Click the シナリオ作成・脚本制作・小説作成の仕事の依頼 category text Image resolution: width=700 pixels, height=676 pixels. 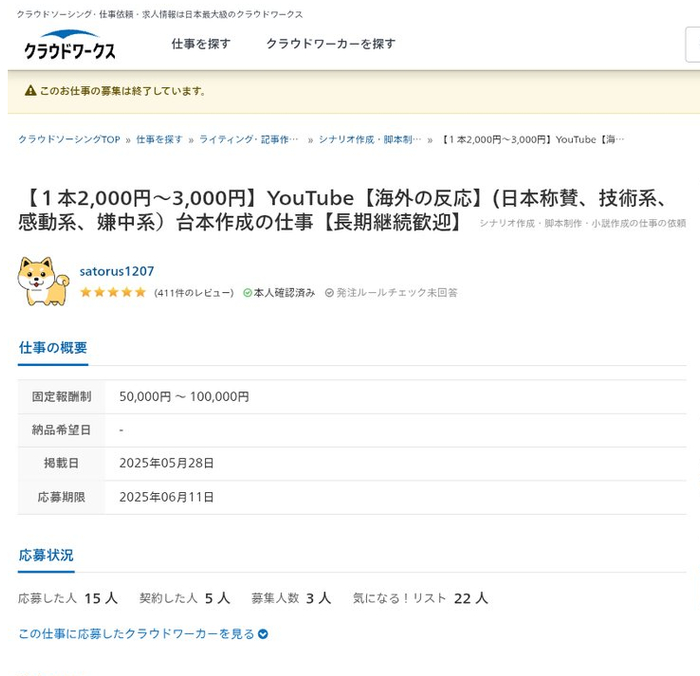583,223
